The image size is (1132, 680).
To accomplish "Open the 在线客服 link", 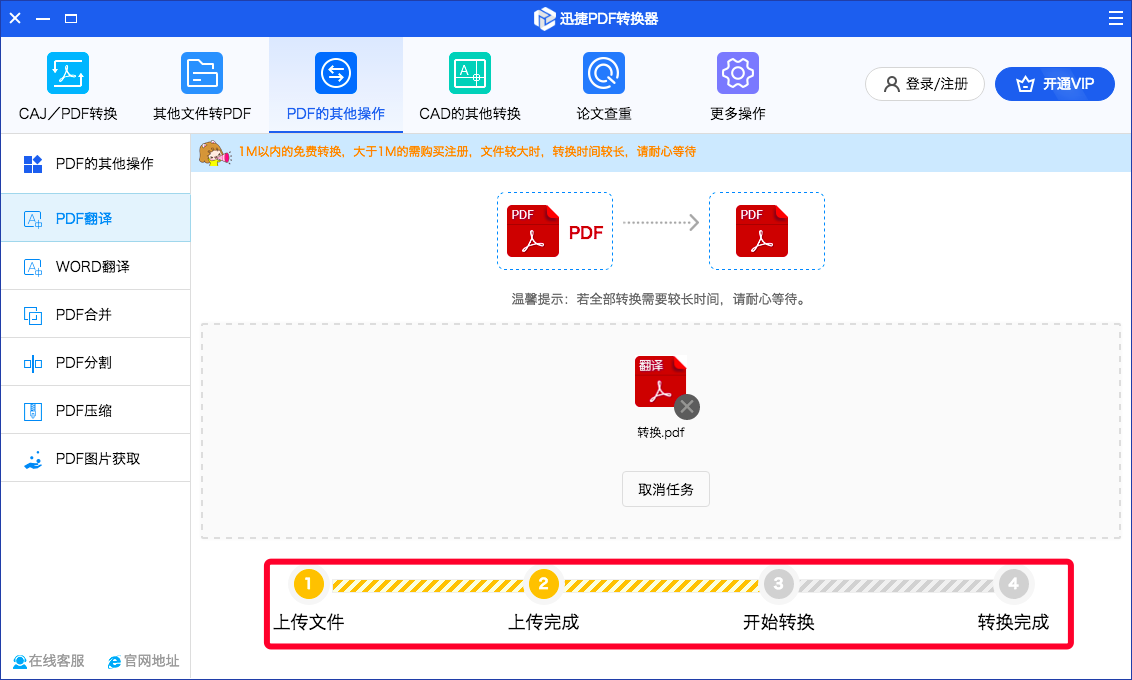I will (x=49, y=661).
